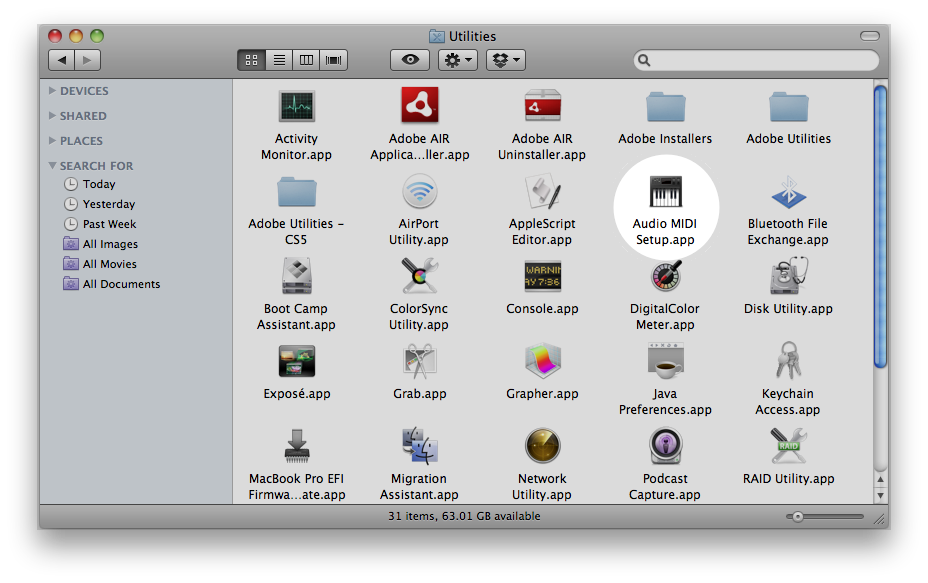Viewport: 928px width, 583px height.
Task: Collapse the SEARCH FOR sidebar section
Action: pos(52,166)
